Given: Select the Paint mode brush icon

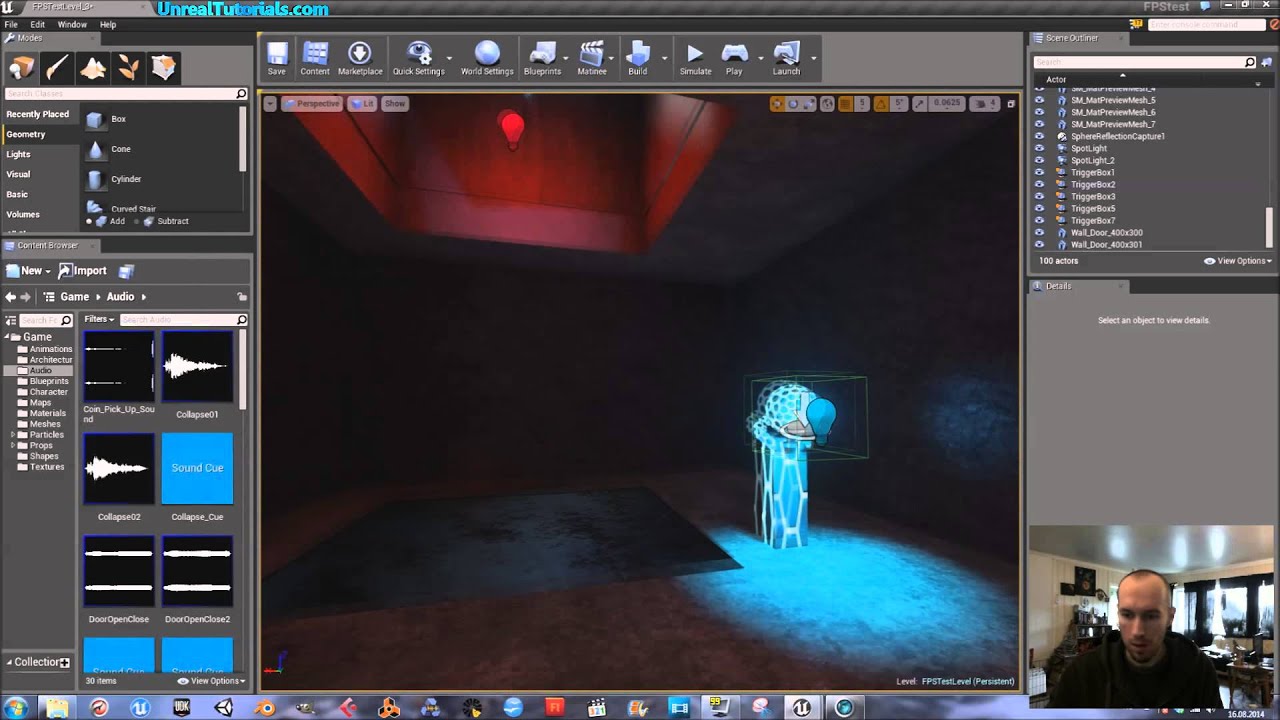Looking at the screenshot, I should coord(57,67).
